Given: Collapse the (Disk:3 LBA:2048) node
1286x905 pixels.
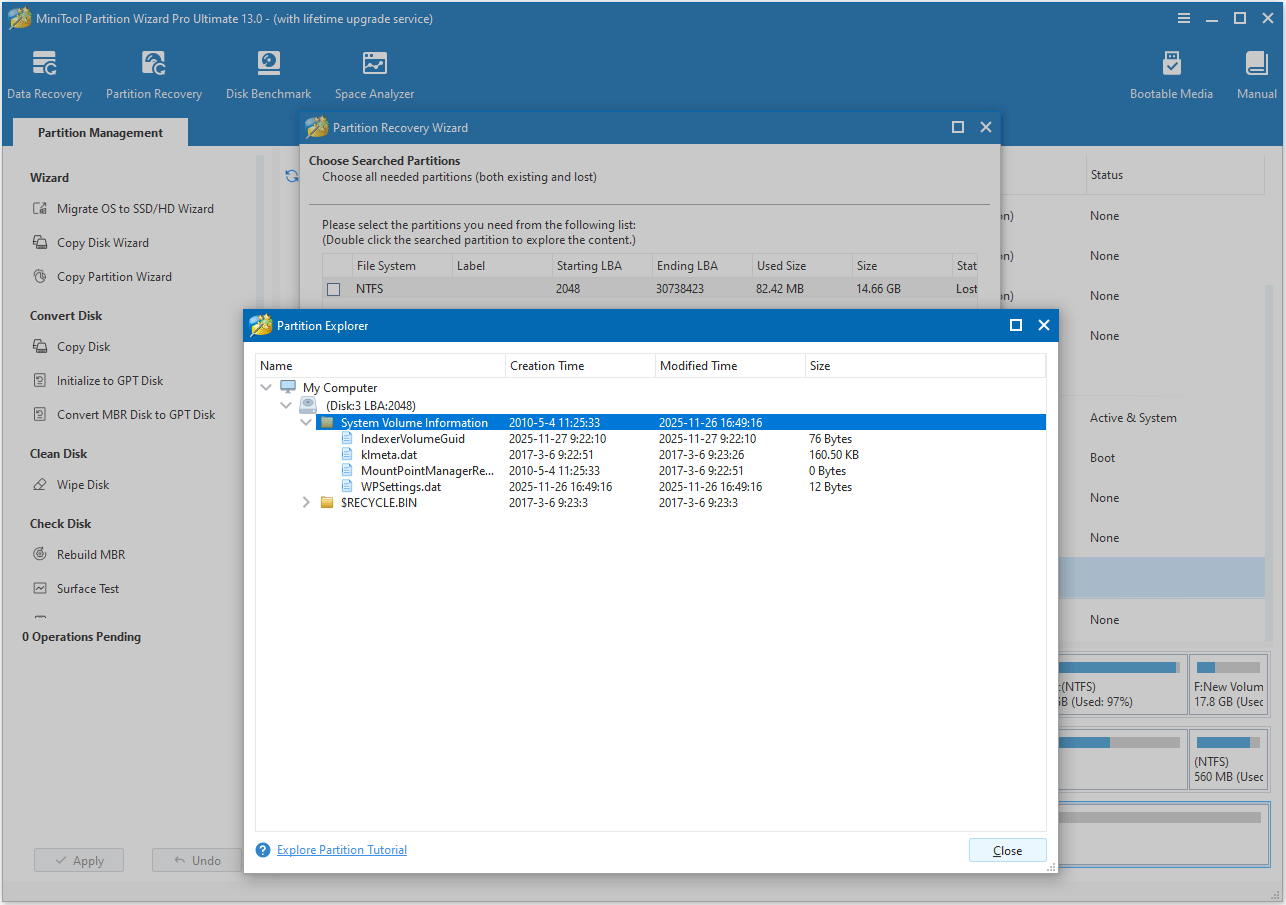Looking at the screenshot, I should 286,405.
